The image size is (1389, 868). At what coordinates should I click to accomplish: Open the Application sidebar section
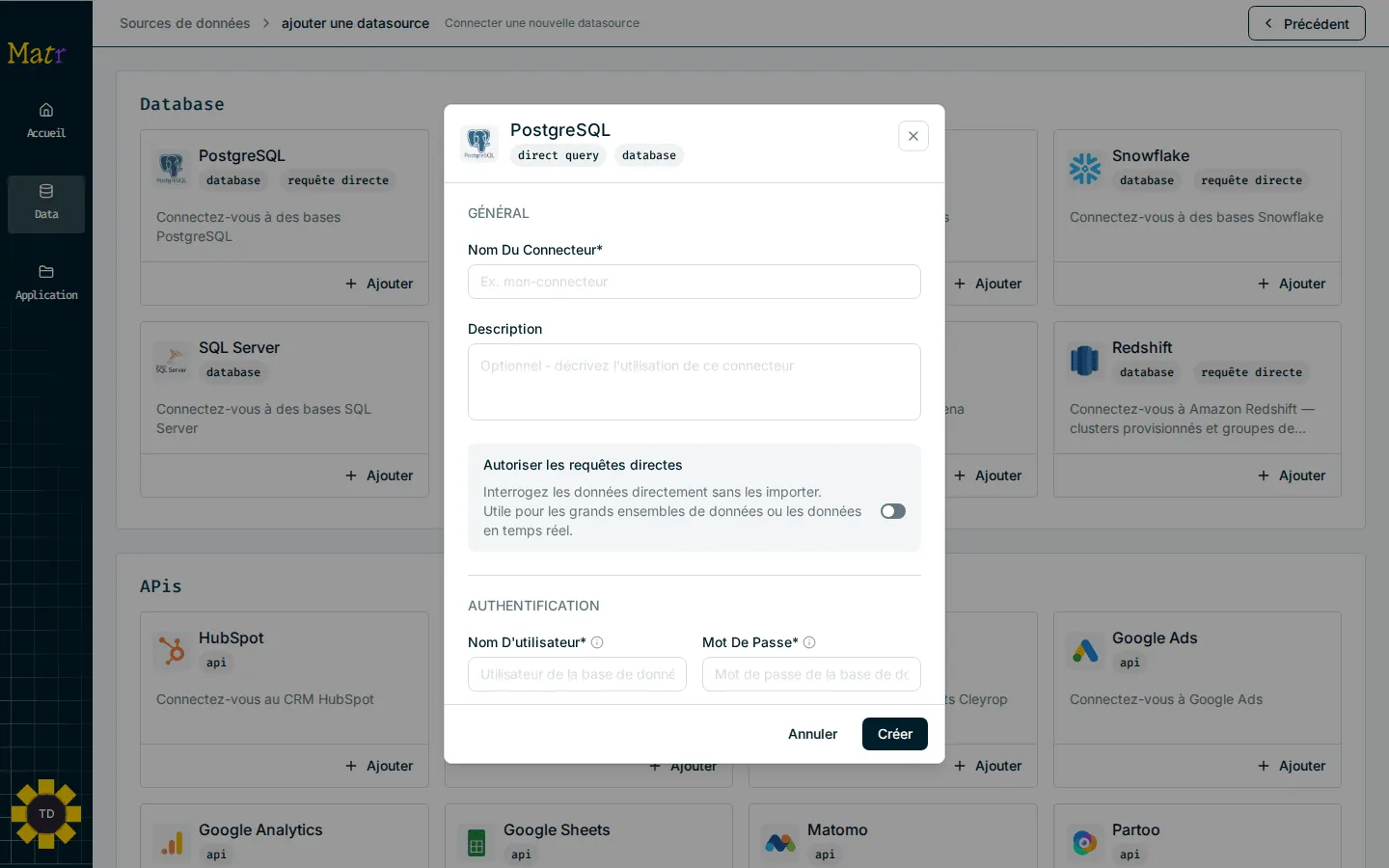46,284
